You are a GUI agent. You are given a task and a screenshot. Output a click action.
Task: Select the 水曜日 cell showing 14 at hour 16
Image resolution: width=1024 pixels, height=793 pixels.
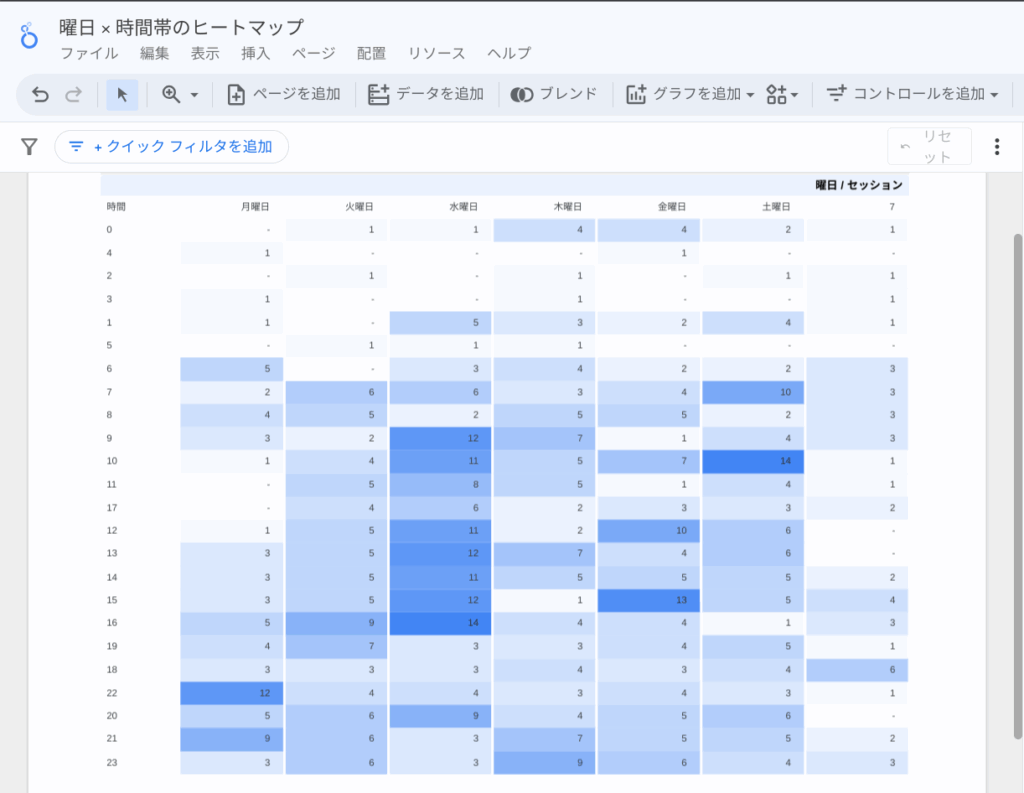pos(440,623)
